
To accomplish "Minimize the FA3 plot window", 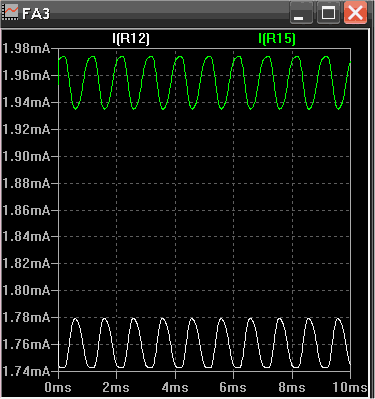I will [301, 13].
